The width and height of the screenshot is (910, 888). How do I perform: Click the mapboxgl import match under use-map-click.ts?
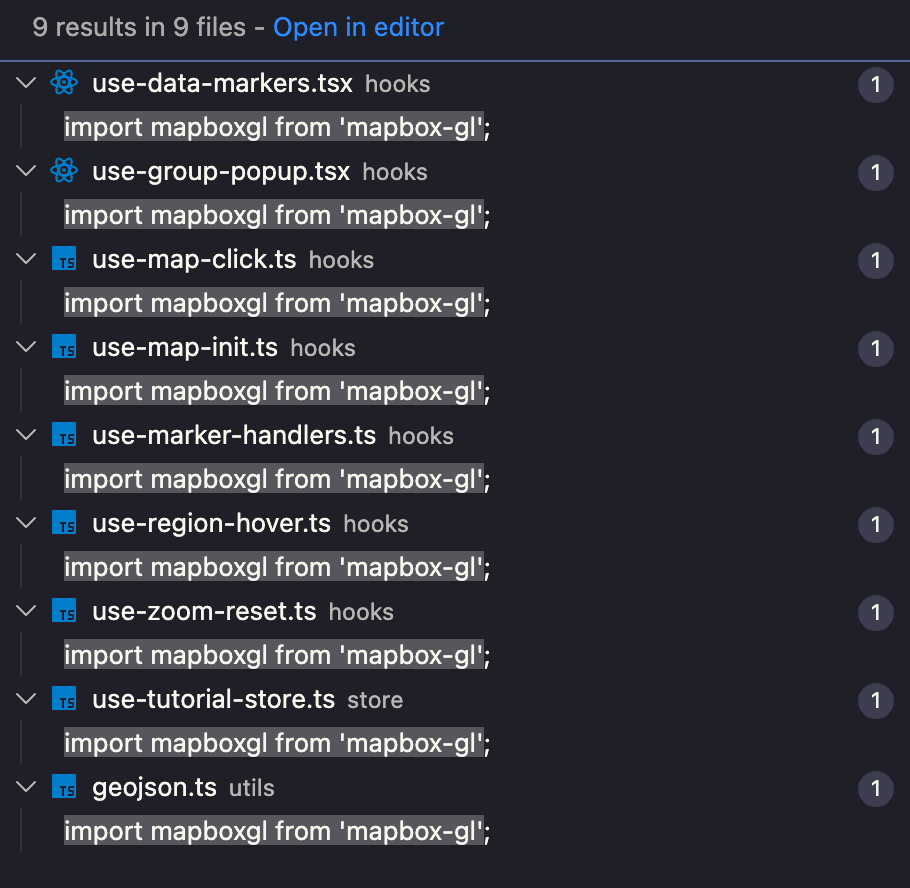[x=277, y=303]
